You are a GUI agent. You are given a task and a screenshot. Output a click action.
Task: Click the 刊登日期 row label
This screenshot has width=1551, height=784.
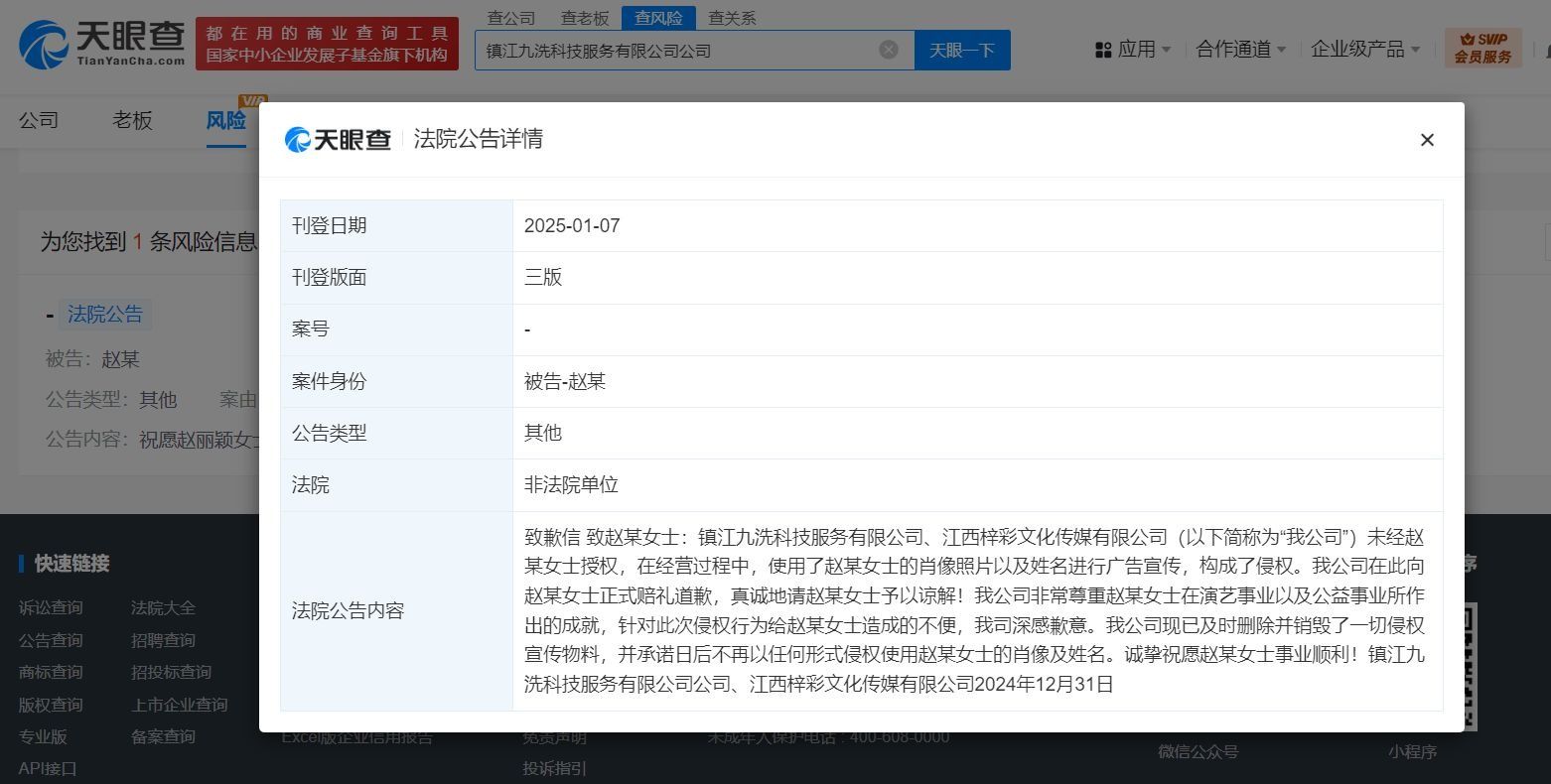click(329, 225)
